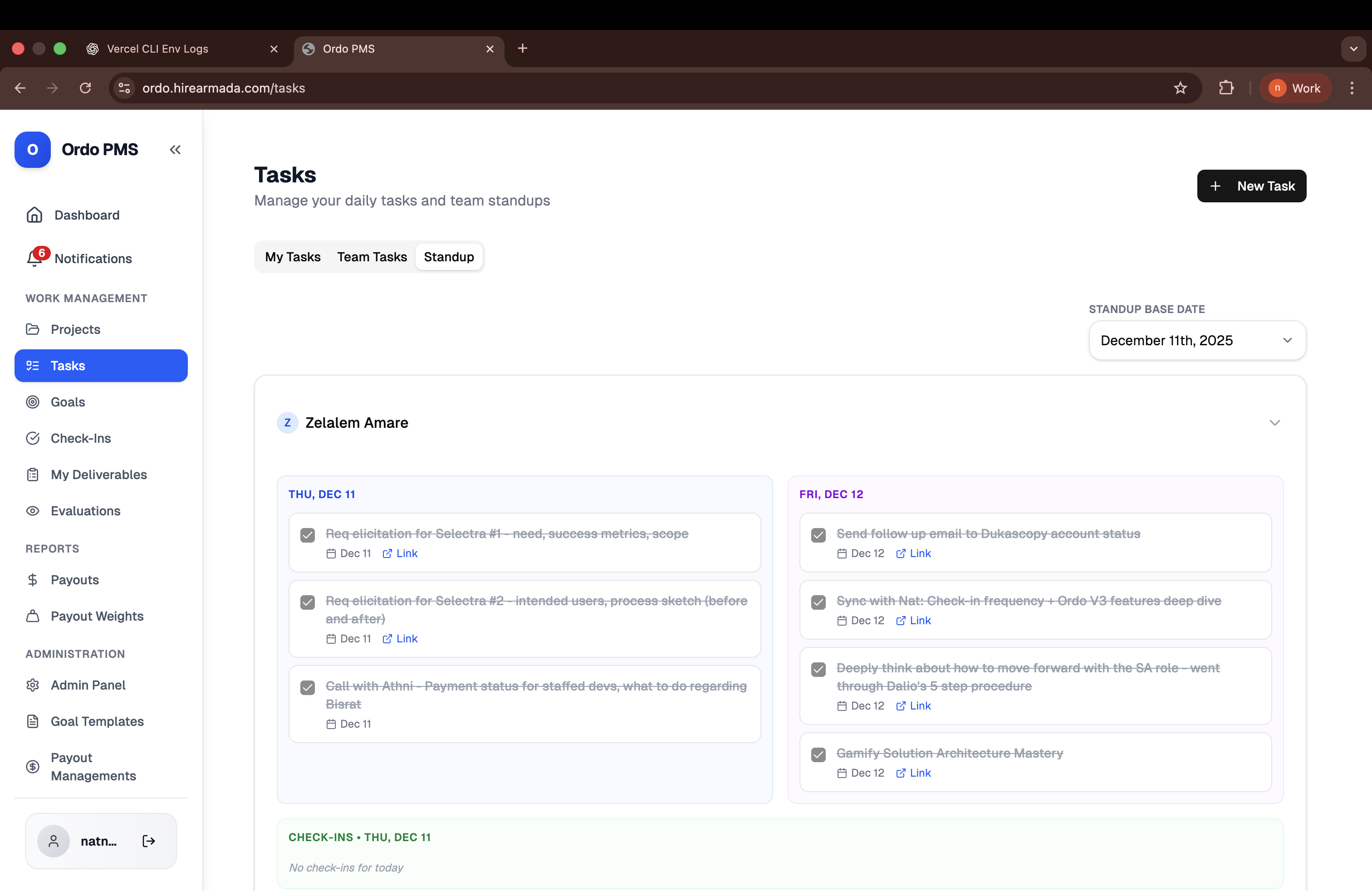Click the Admin Panel gear icon

tap(33, 685)
